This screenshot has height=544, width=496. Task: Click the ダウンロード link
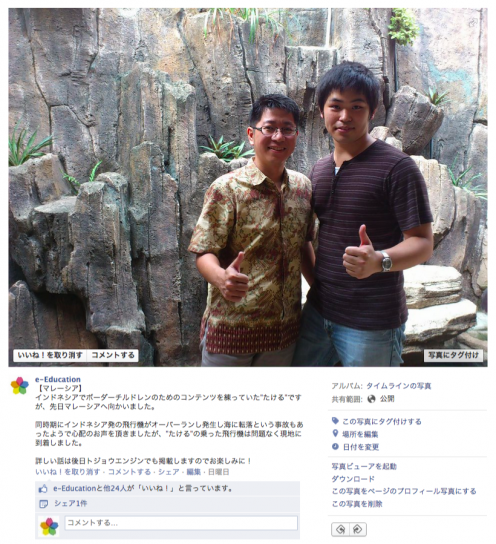click(353, 479)
